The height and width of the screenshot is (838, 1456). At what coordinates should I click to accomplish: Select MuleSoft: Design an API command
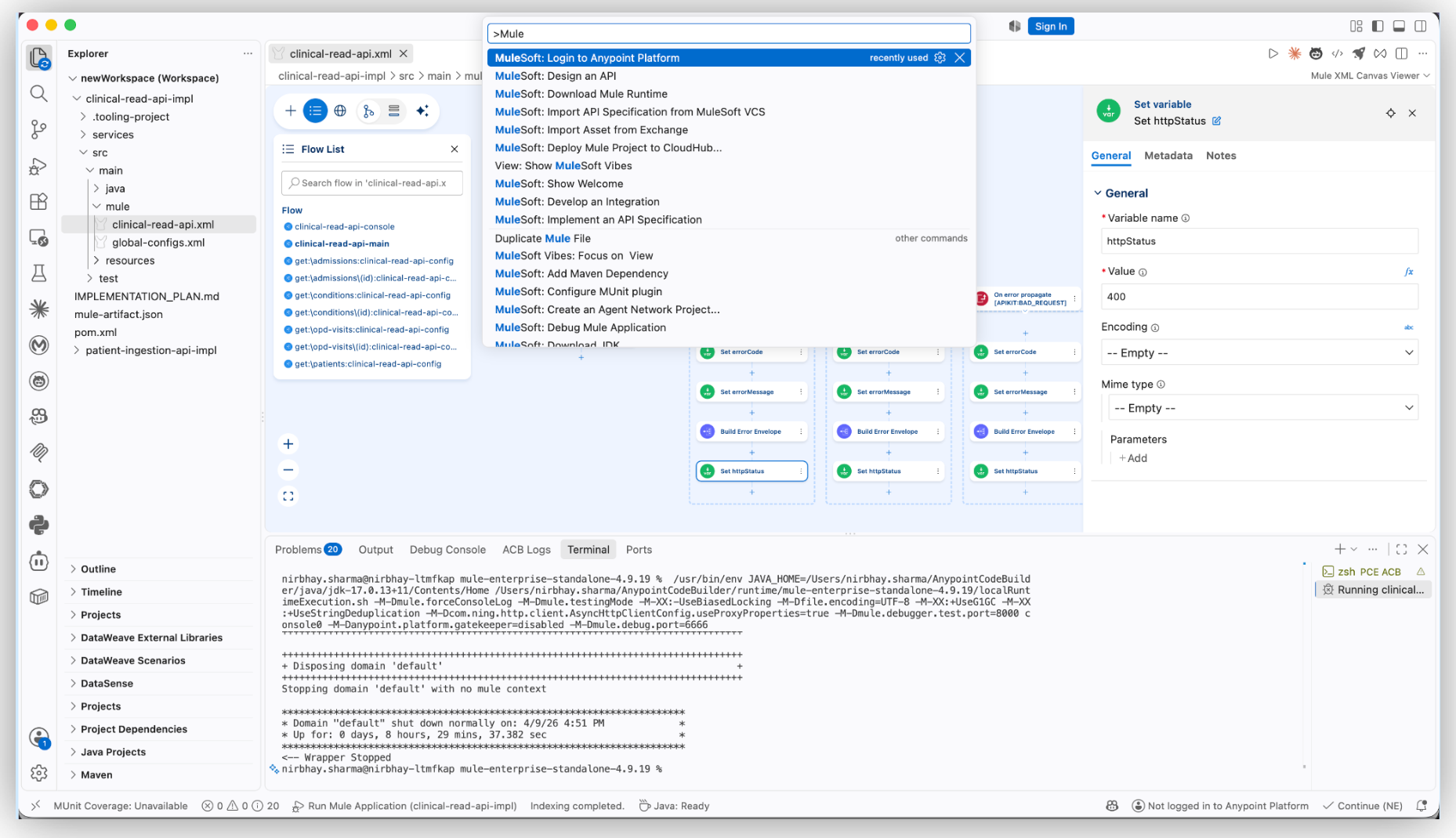tap(729, 76)
